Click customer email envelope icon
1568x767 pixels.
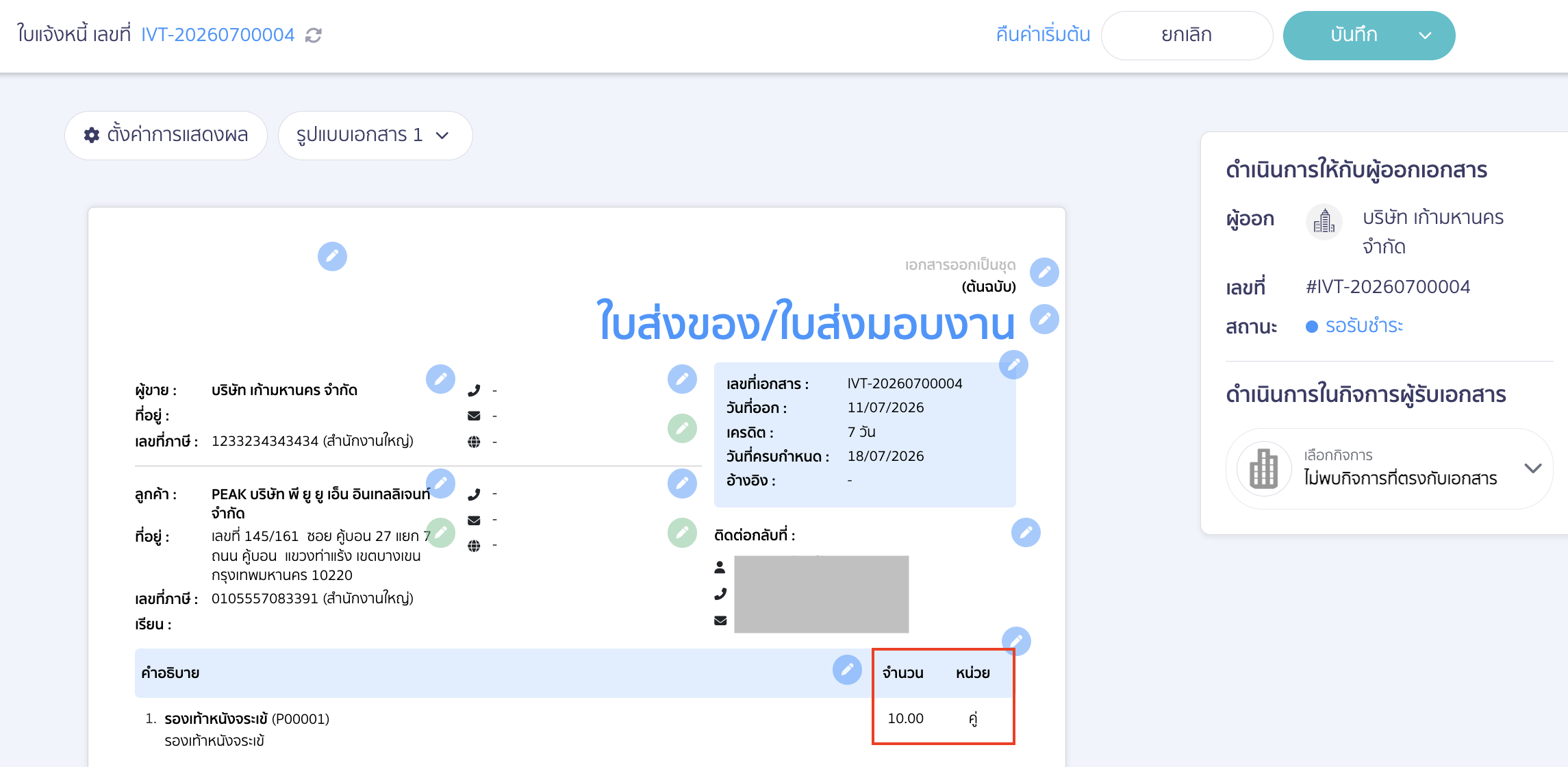click(x=474, y=520)
